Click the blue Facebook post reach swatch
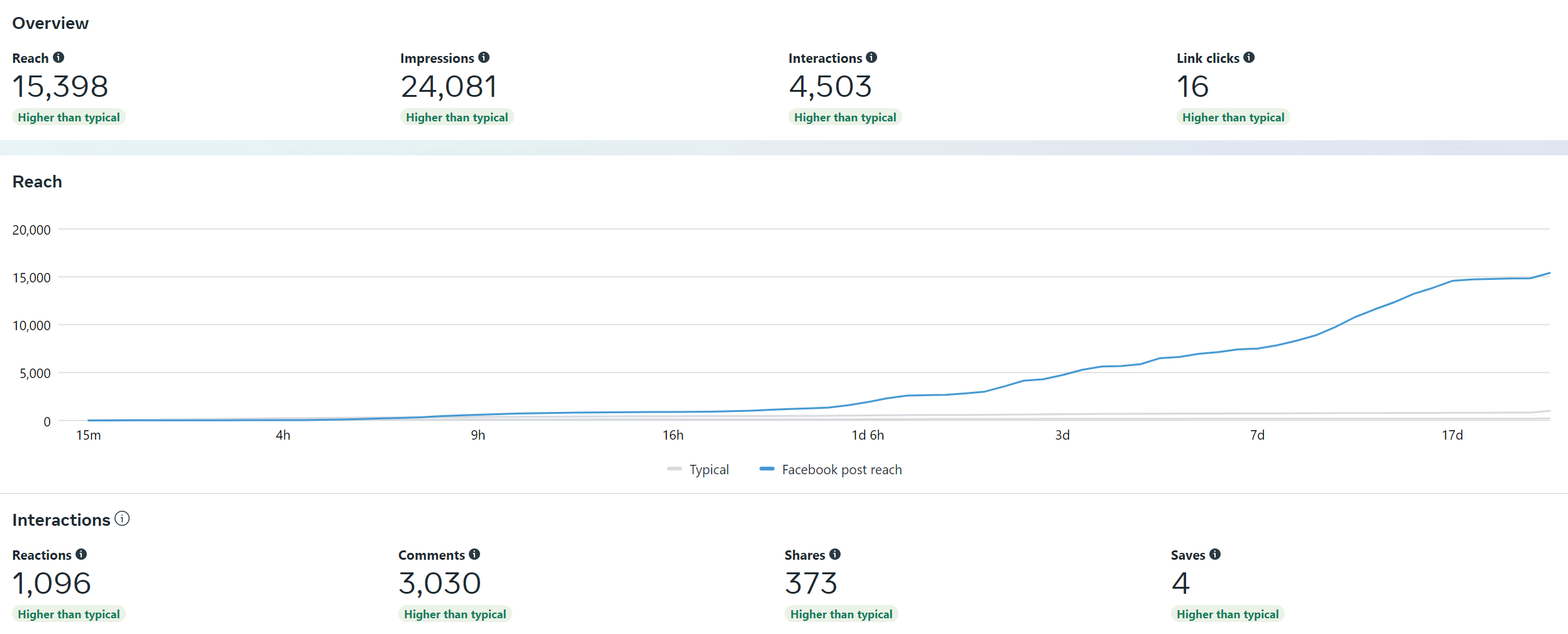This screenshot has height=634, width=1568. (x=767, y=469)
